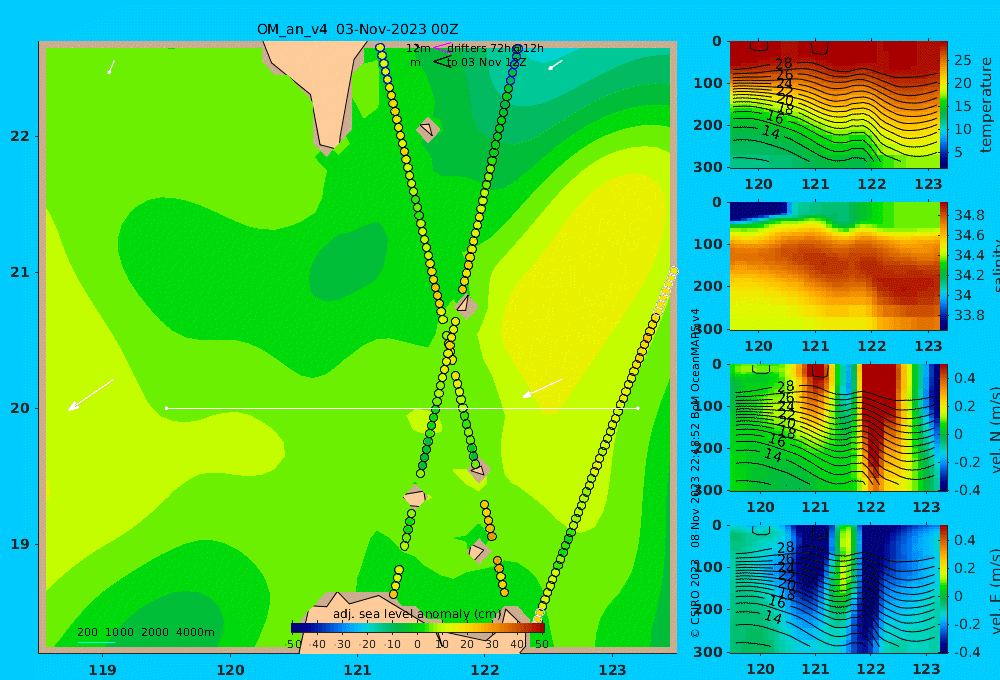Click the east endpoint of white transect line

click(638, 408)
